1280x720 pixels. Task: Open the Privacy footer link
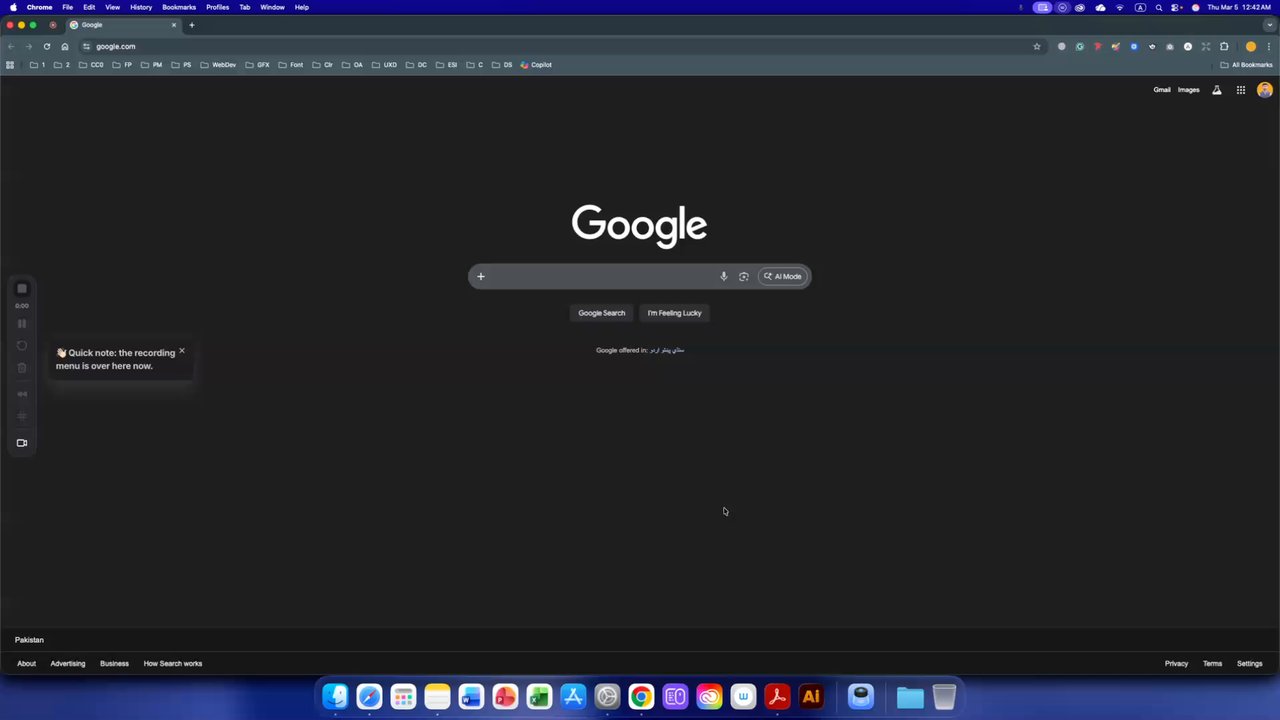(x=1176, y=664)
